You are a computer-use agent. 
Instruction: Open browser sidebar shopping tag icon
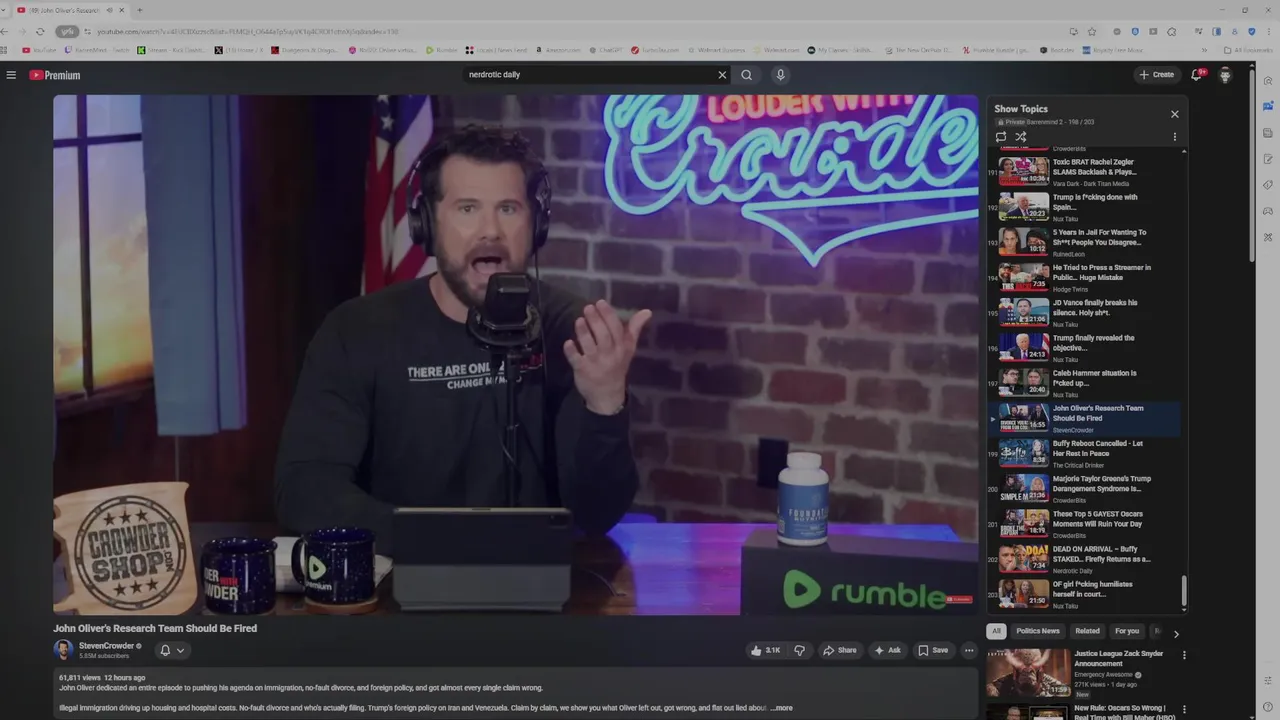pos(1268,185)
